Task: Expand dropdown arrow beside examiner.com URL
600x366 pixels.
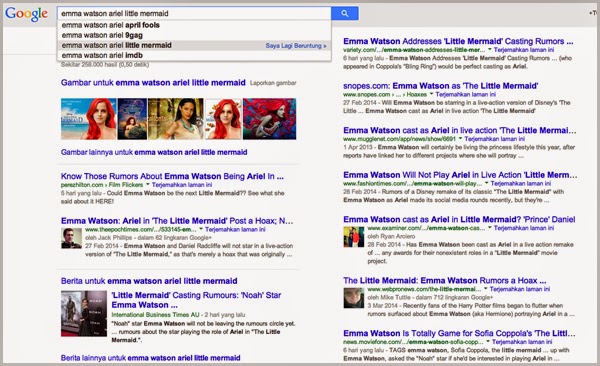Action: [489, 228]
